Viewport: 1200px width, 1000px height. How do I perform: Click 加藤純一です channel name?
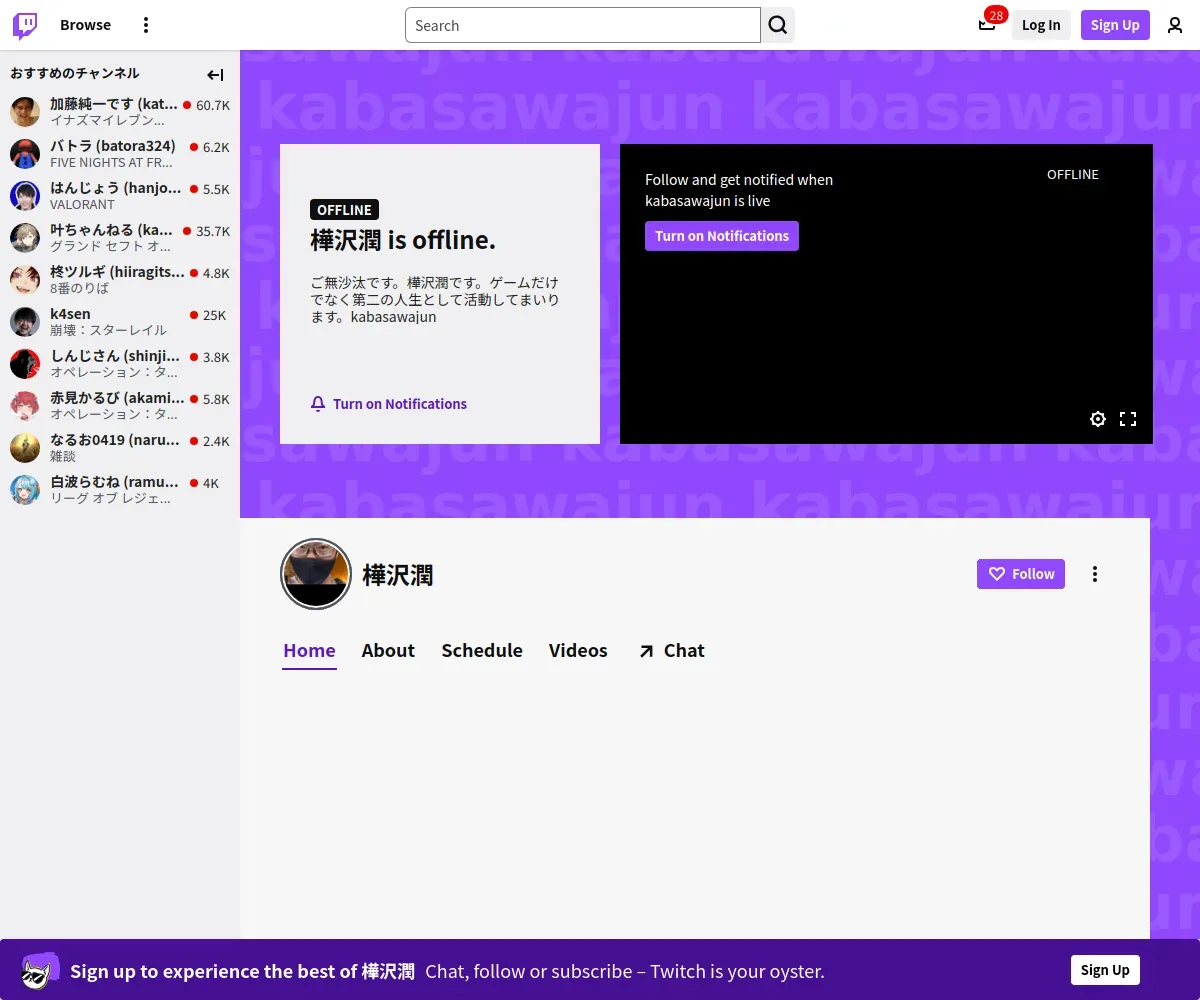(x=114, y=104)
